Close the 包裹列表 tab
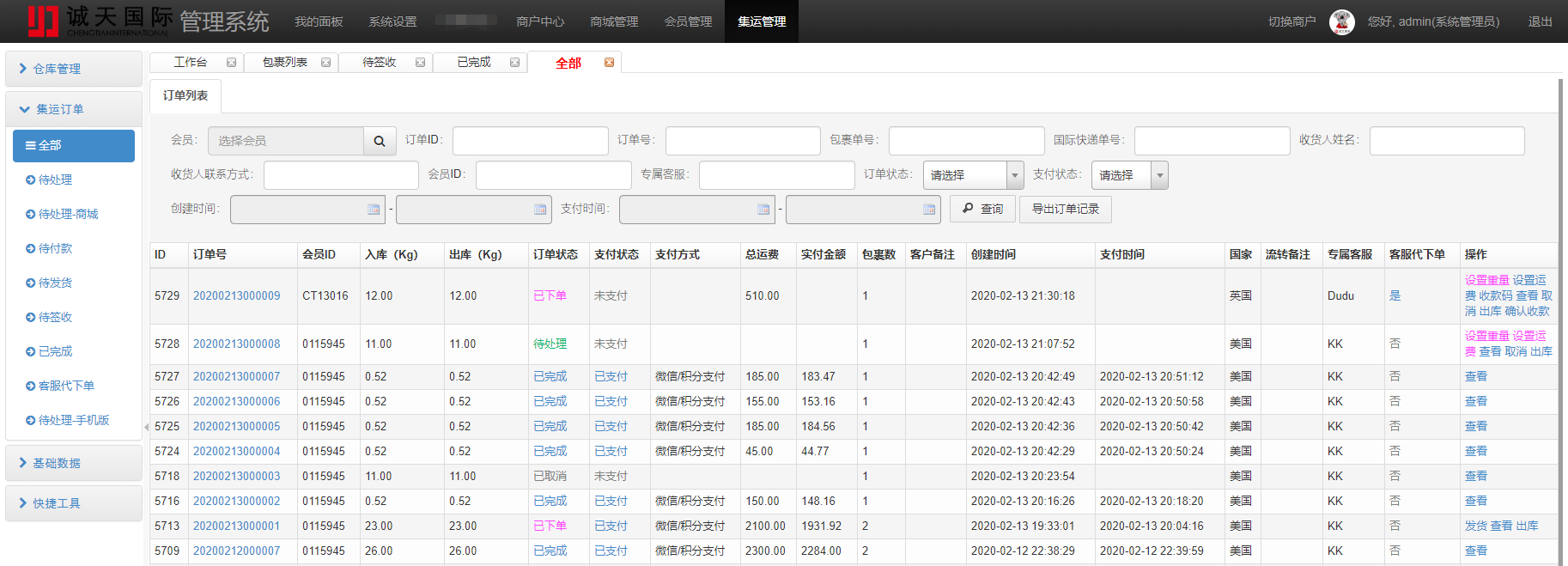 (x=325, y=63)
